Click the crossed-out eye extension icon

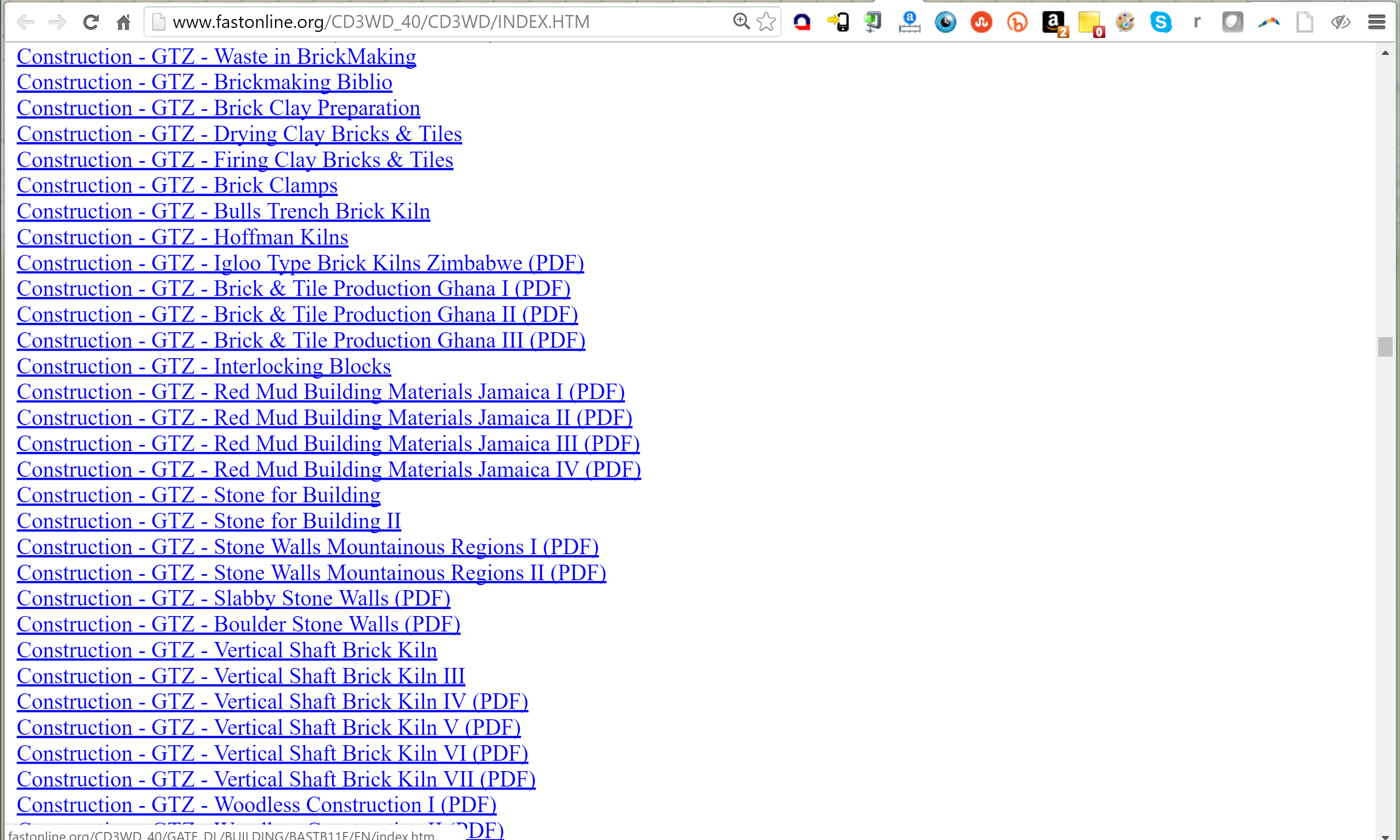pos(1341,22)
